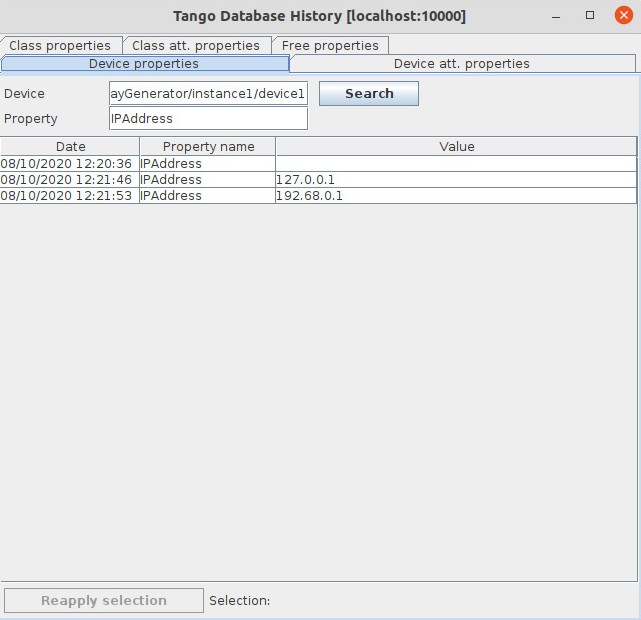Select the Device properties tab

145,64
